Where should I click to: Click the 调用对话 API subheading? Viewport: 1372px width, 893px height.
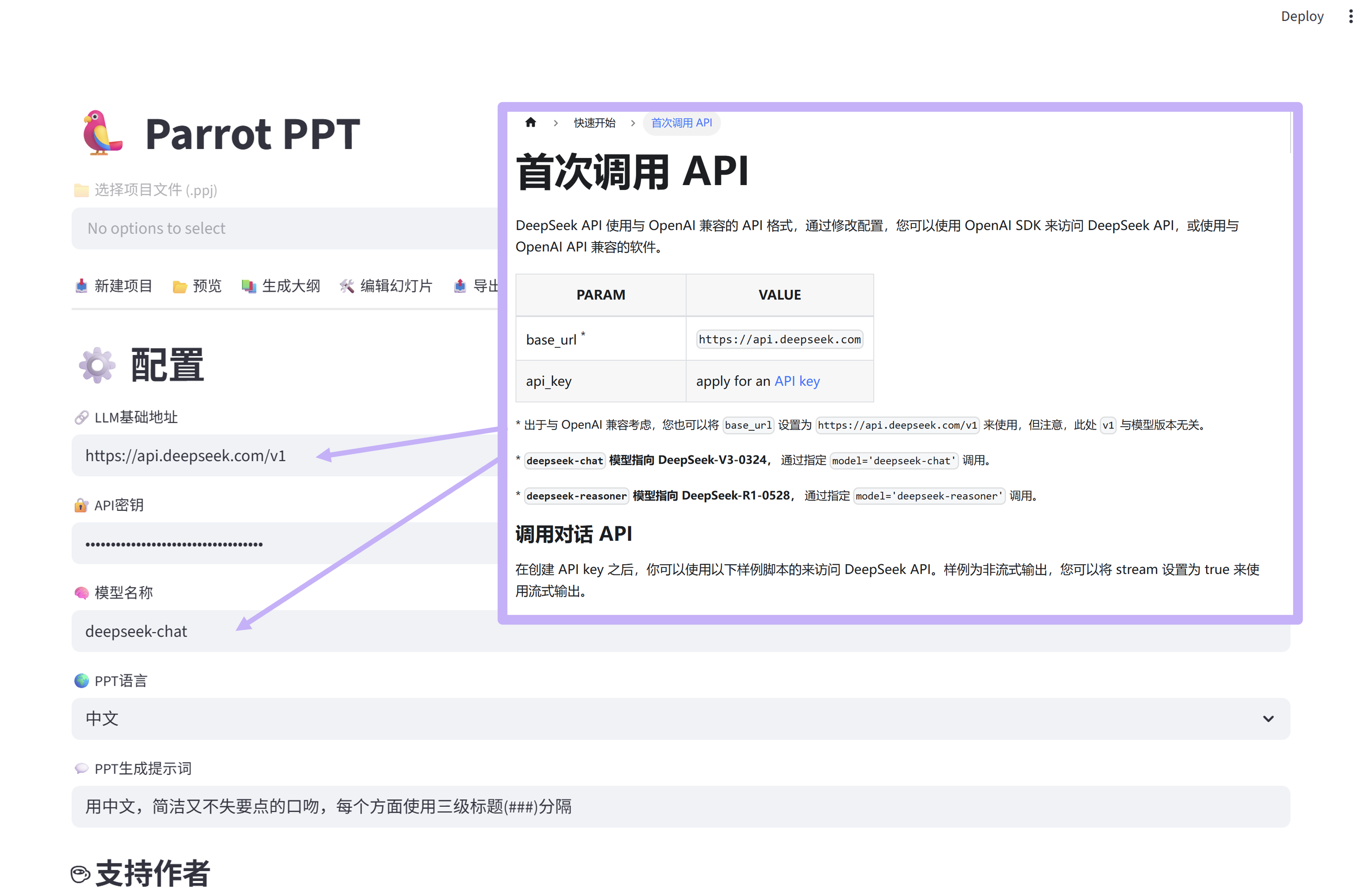tap(573, 534)
